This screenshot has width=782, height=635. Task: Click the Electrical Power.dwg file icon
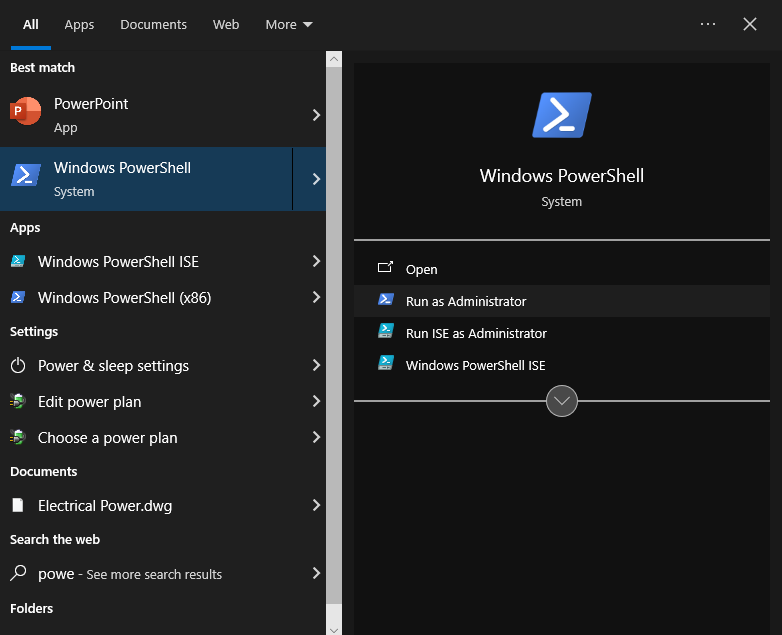18,505
